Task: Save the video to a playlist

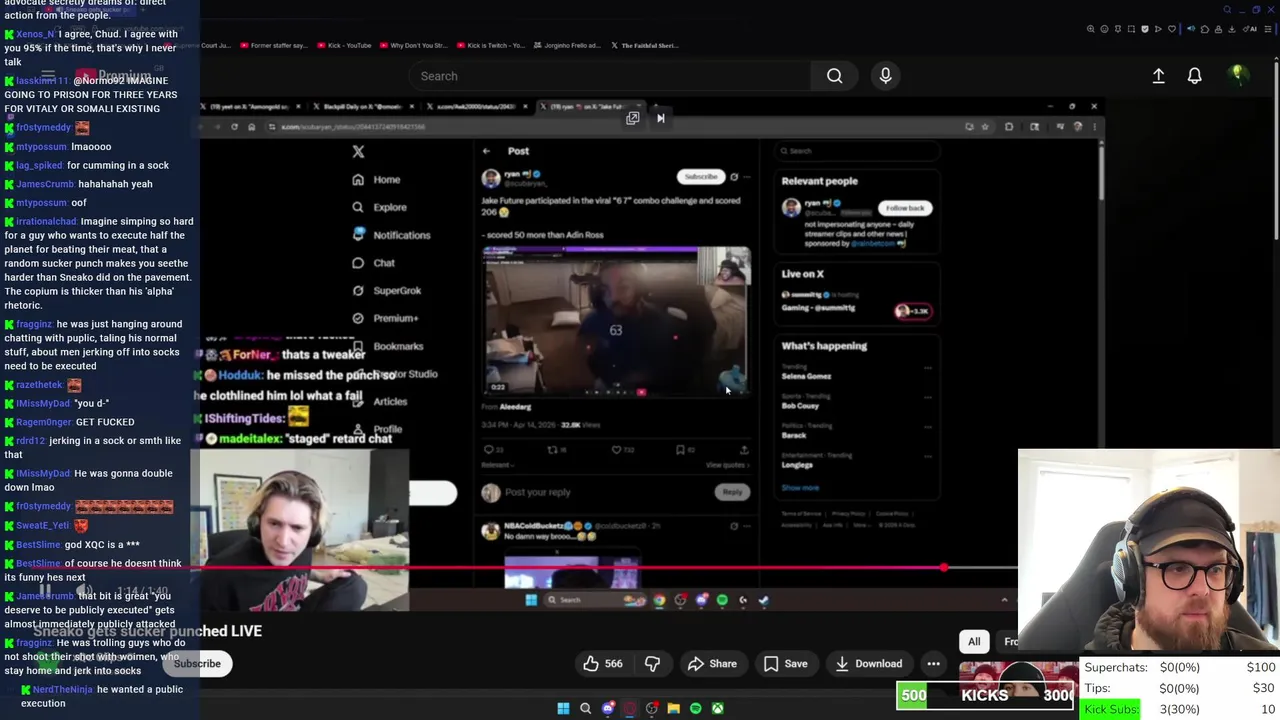Action: (785, 664)
